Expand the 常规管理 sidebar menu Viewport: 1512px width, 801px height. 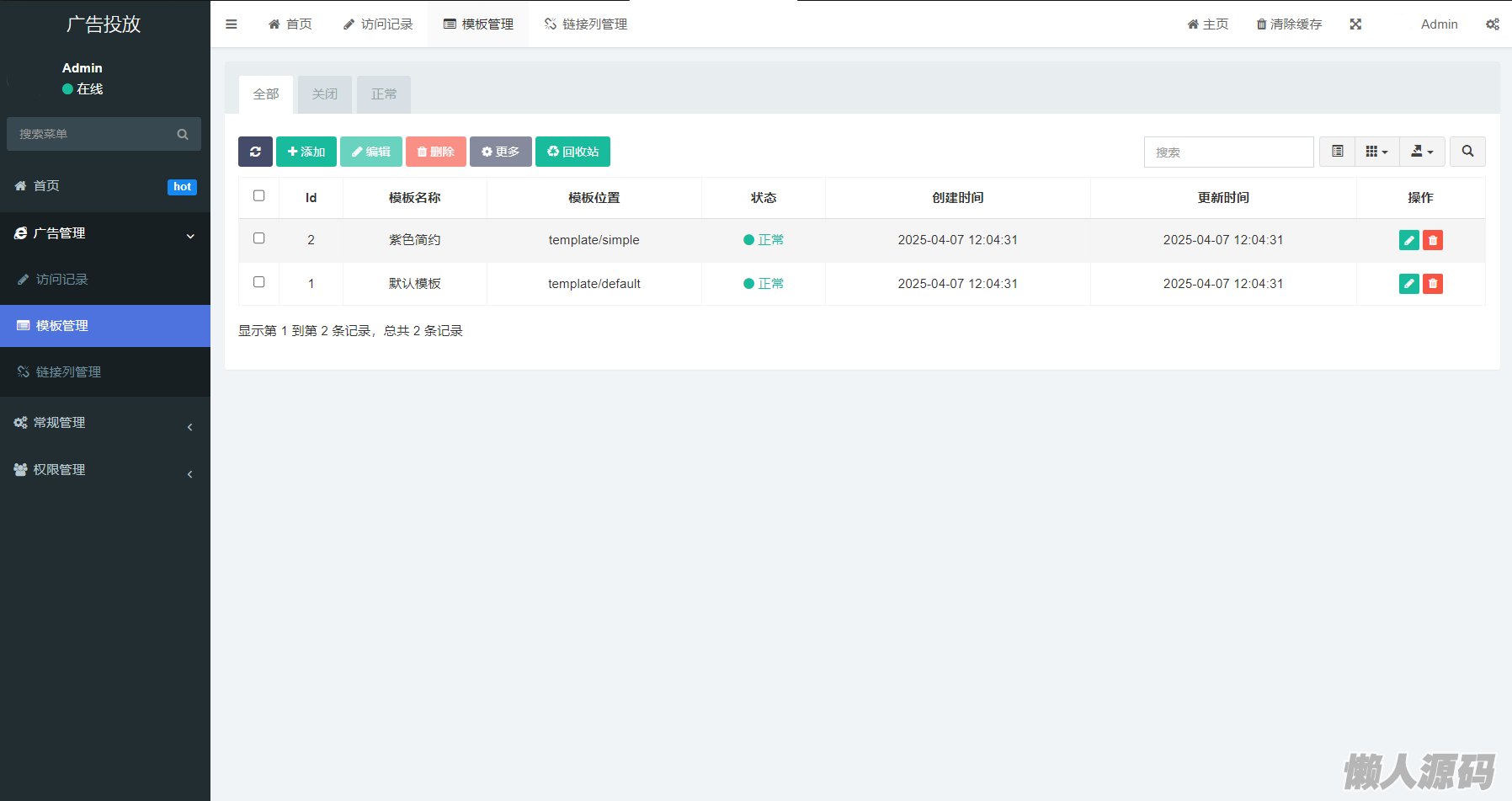[x=104, y=423]
